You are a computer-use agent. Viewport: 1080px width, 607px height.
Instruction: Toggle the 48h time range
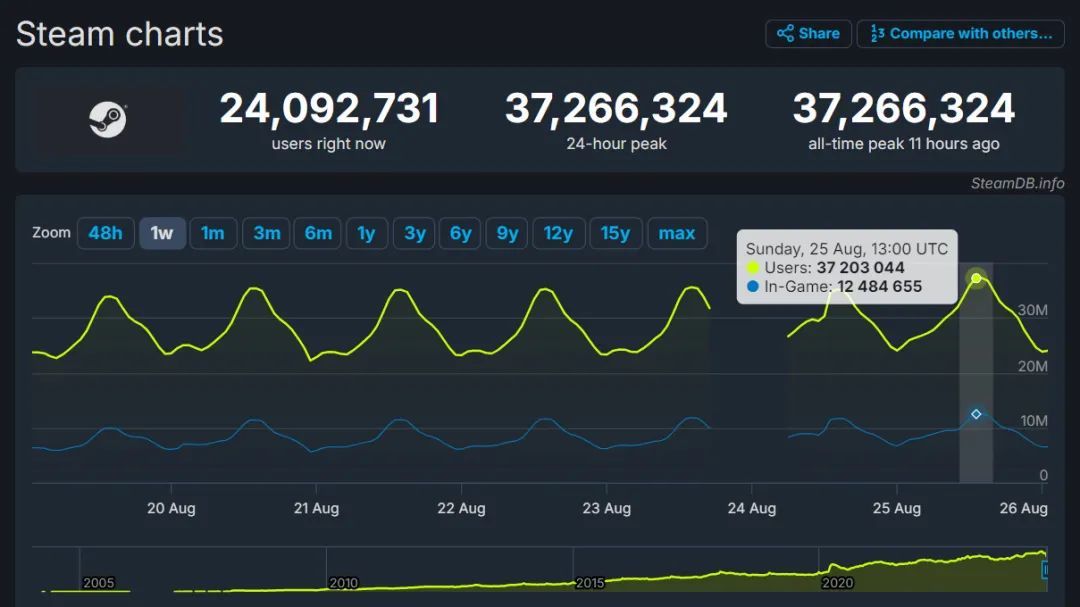coord(106,233)
